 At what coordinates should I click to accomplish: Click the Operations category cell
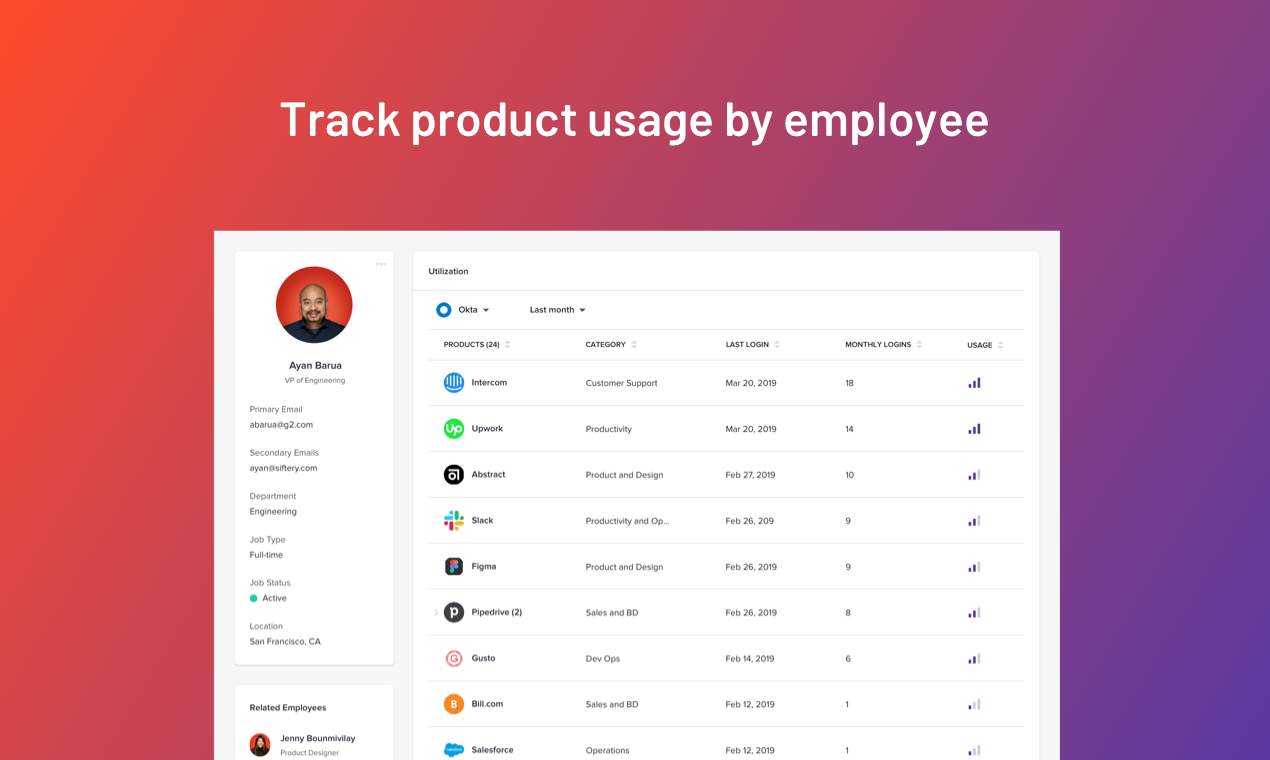tap(607, 750)
